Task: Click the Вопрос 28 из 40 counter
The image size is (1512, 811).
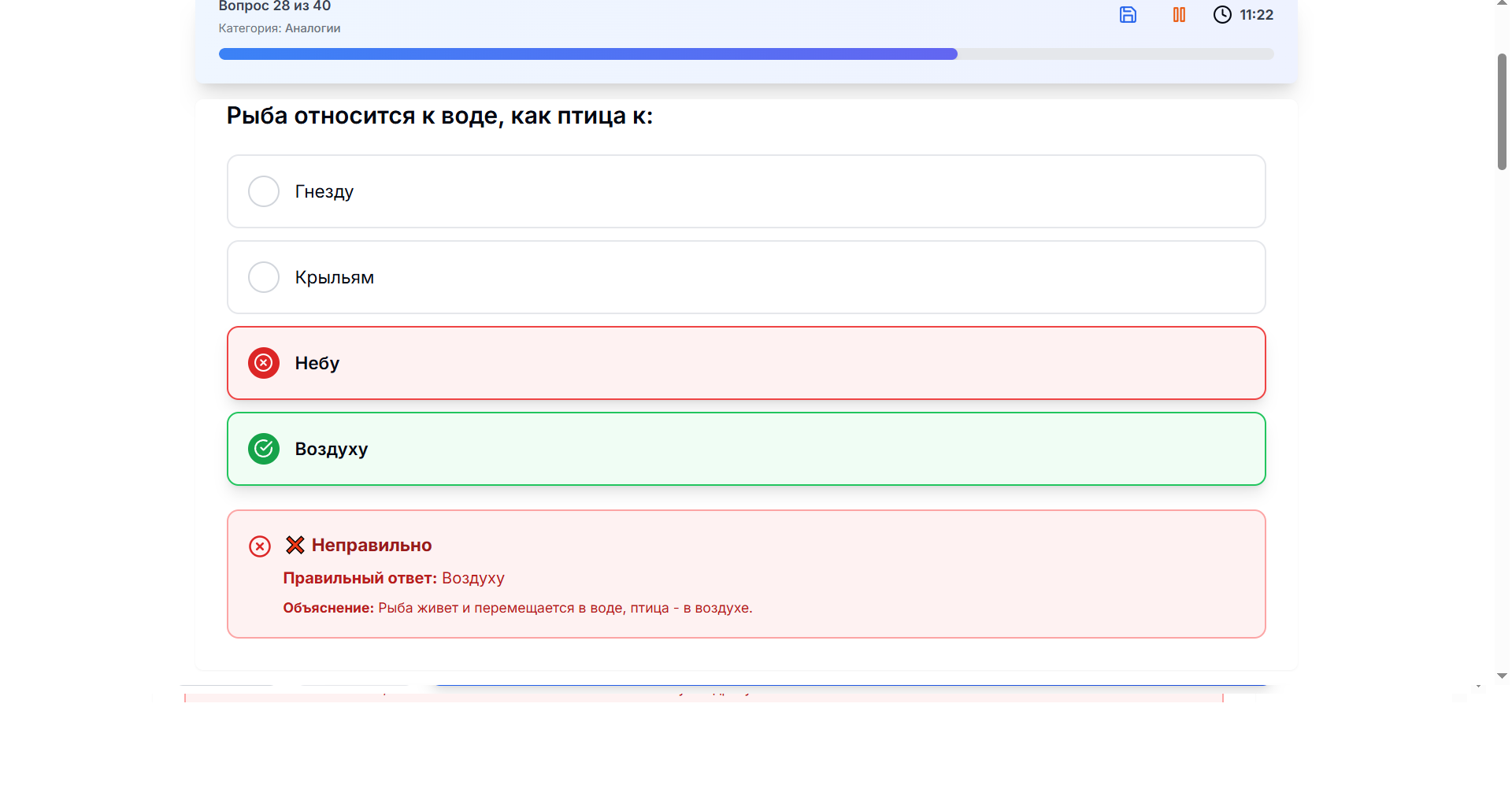Action: coord(274,6)
